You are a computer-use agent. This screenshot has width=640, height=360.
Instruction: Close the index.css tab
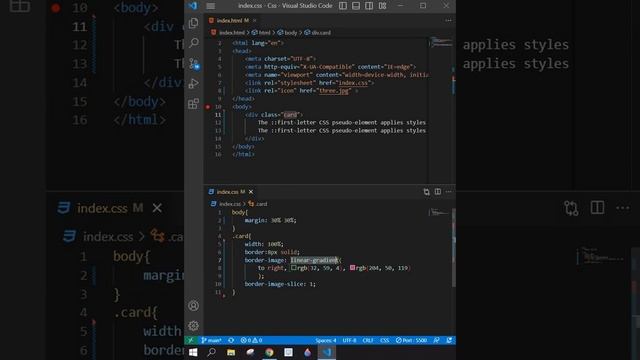click(x=251, y=192)
